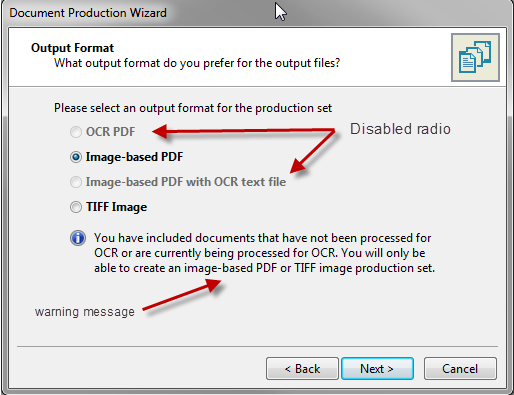Click the warning message annotation text
The height and width of the screenshot is (395, 514).
point(85,312)
